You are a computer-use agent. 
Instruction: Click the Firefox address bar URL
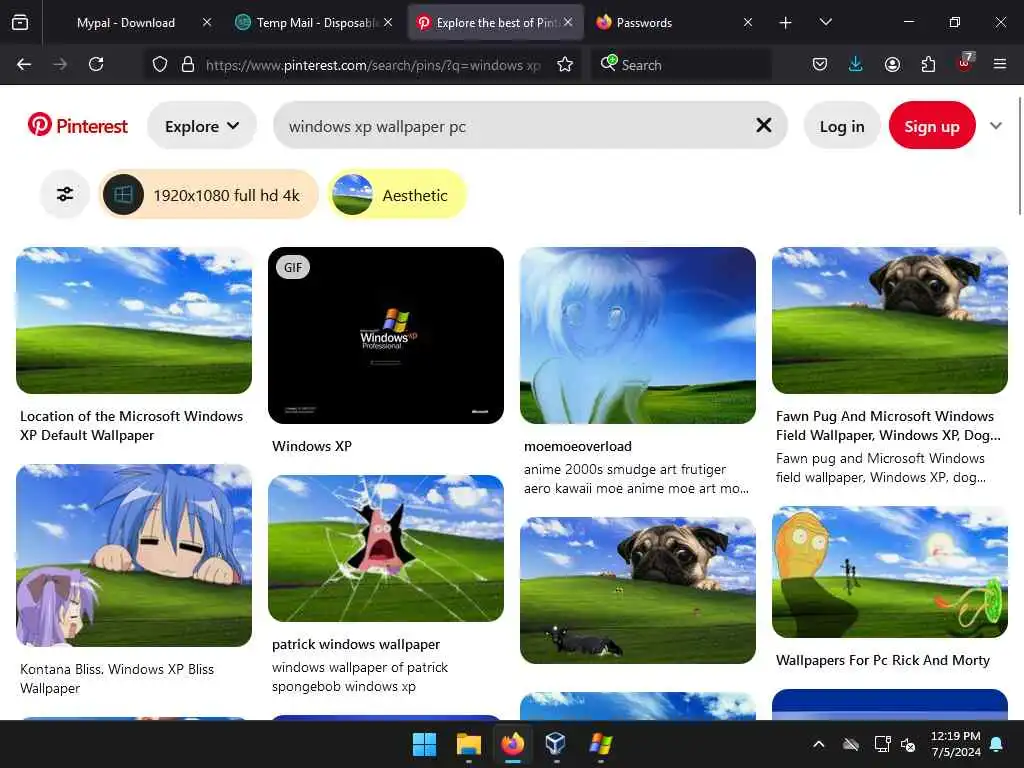click(373, 64)
